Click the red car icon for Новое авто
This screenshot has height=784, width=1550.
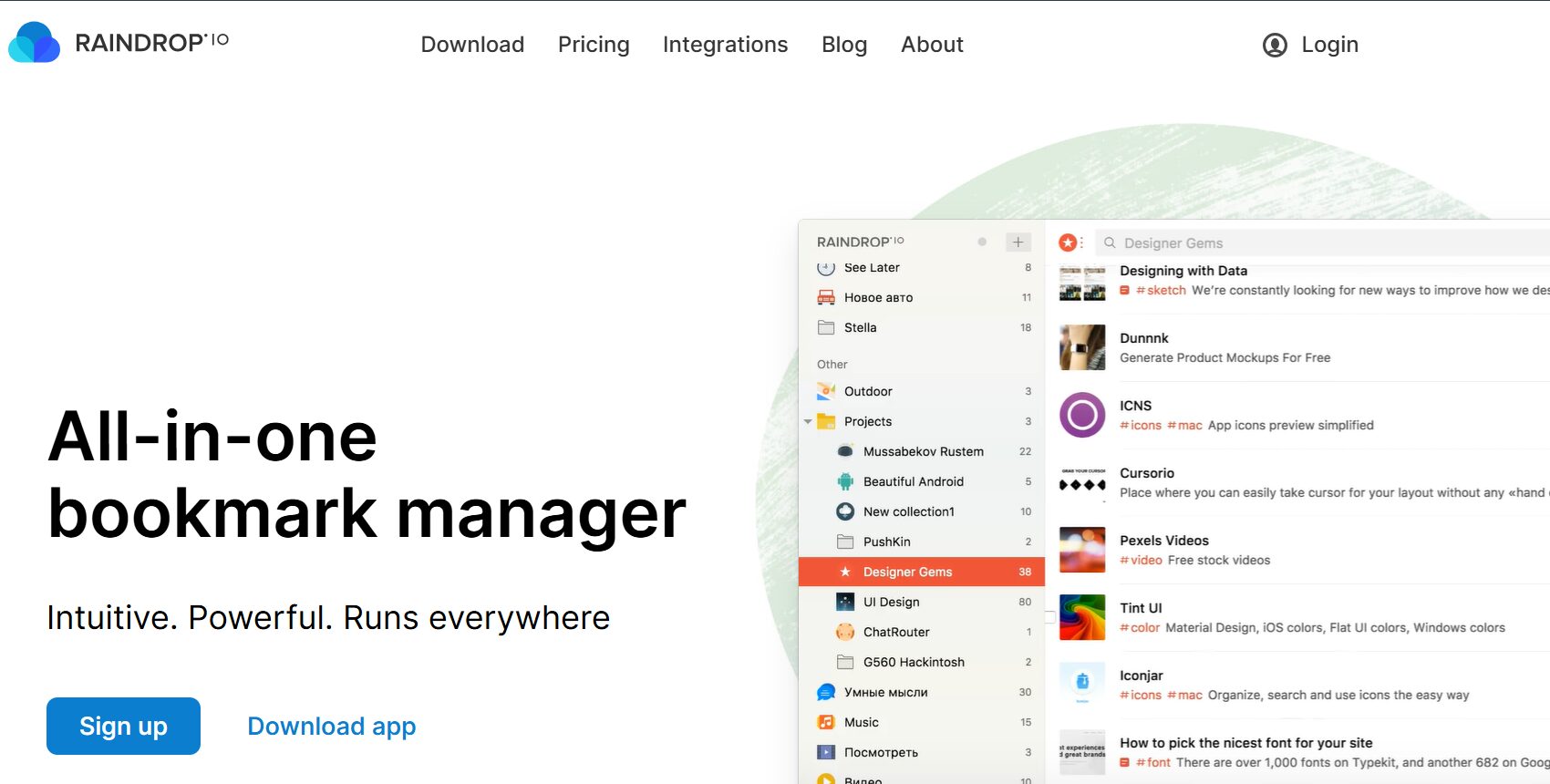826,297
